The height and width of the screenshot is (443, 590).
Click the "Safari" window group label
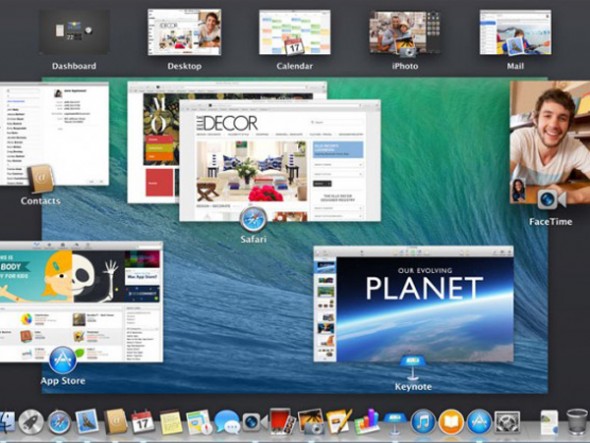pos(253,239)
